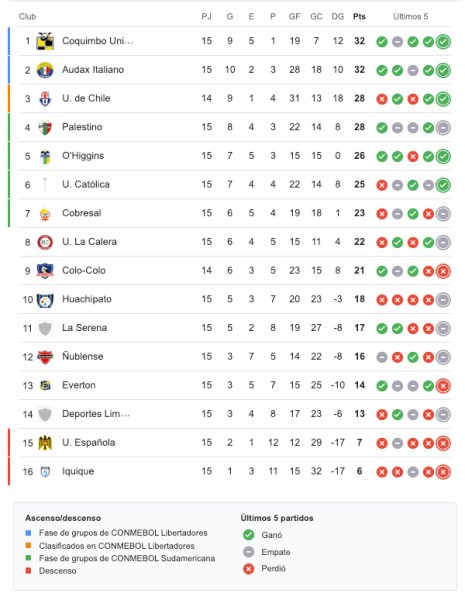Click Palestino's latest draw result icon
The image size is (465, 600).
click(x=443, y=128)
